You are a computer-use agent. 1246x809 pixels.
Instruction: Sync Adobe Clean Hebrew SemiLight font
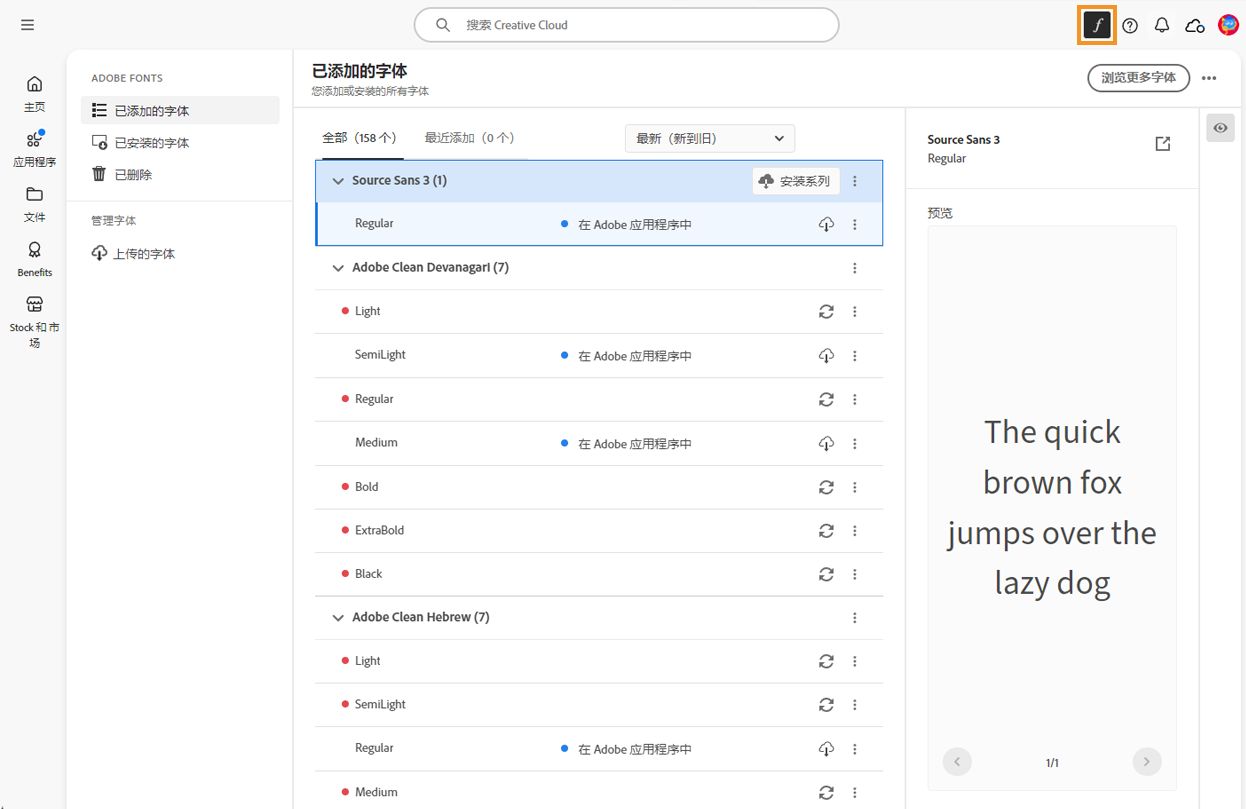coord(826,705)
